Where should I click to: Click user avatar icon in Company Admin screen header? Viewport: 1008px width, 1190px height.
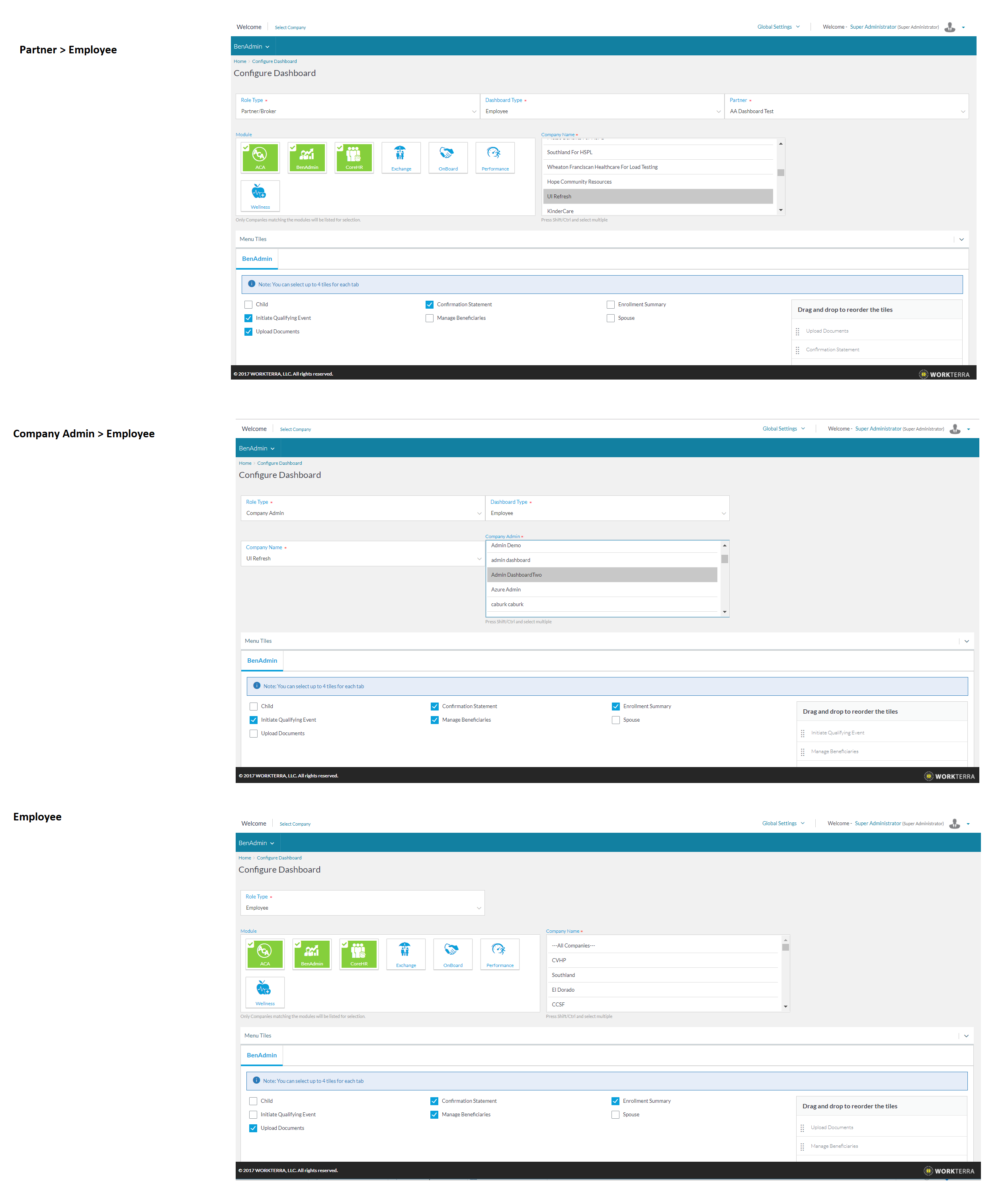[x=954, y=429]
